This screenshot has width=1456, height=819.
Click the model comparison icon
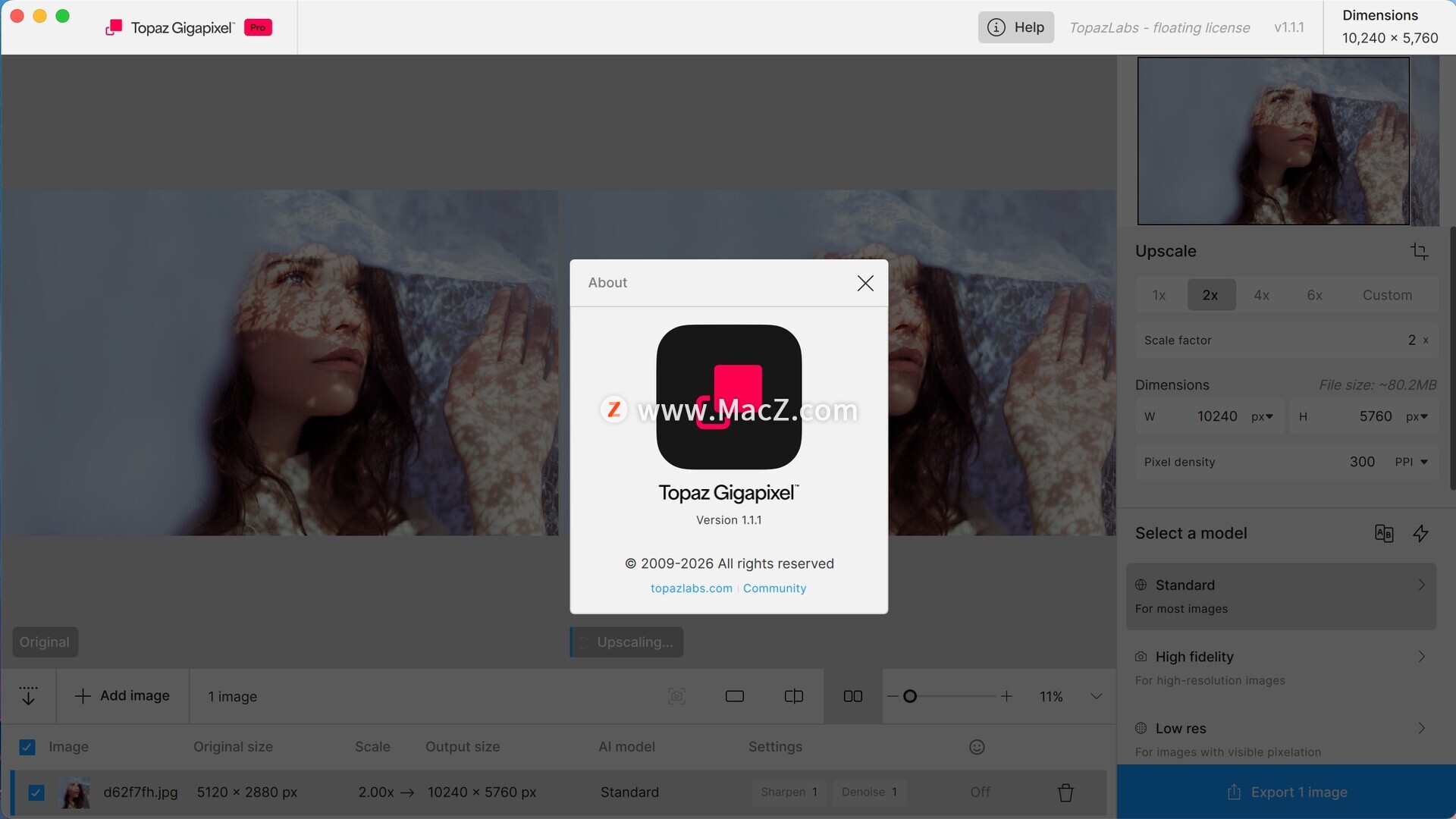(x=1383, y=533)
